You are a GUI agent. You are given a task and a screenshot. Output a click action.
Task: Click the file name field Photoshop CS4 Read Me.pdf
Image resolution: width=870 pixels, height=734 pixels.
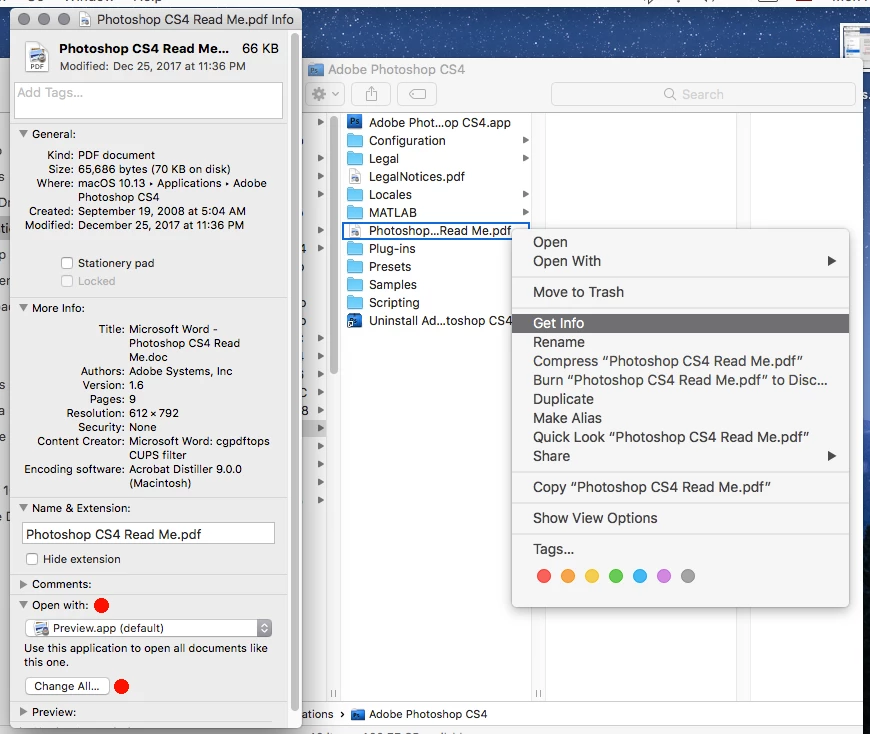tap(149, 534)
